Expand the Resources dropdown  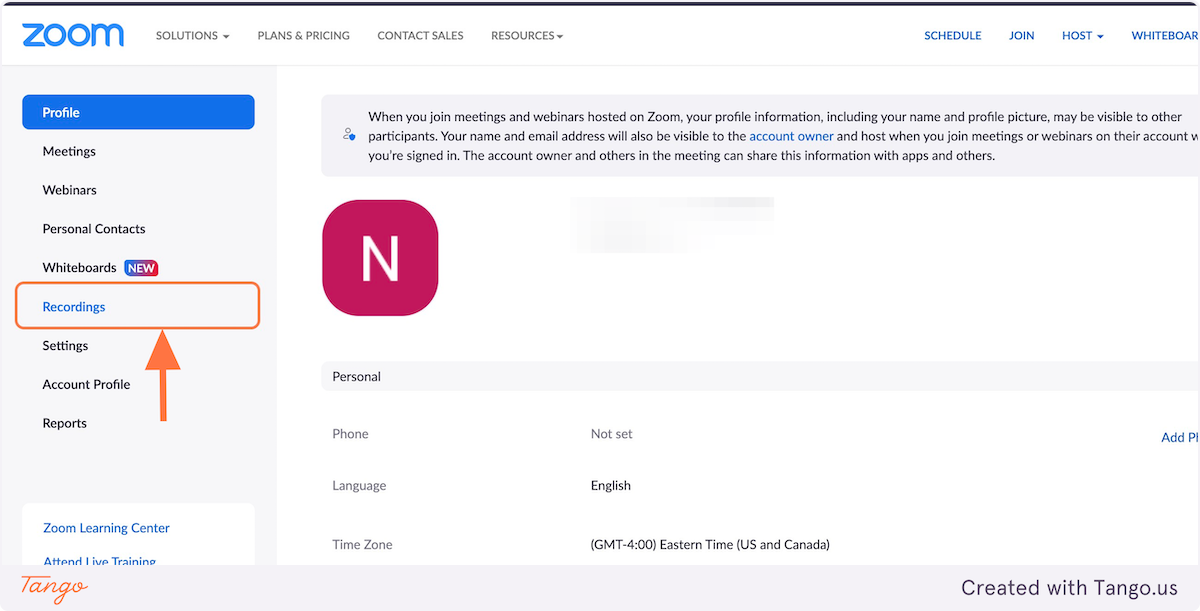pos(527,35)
